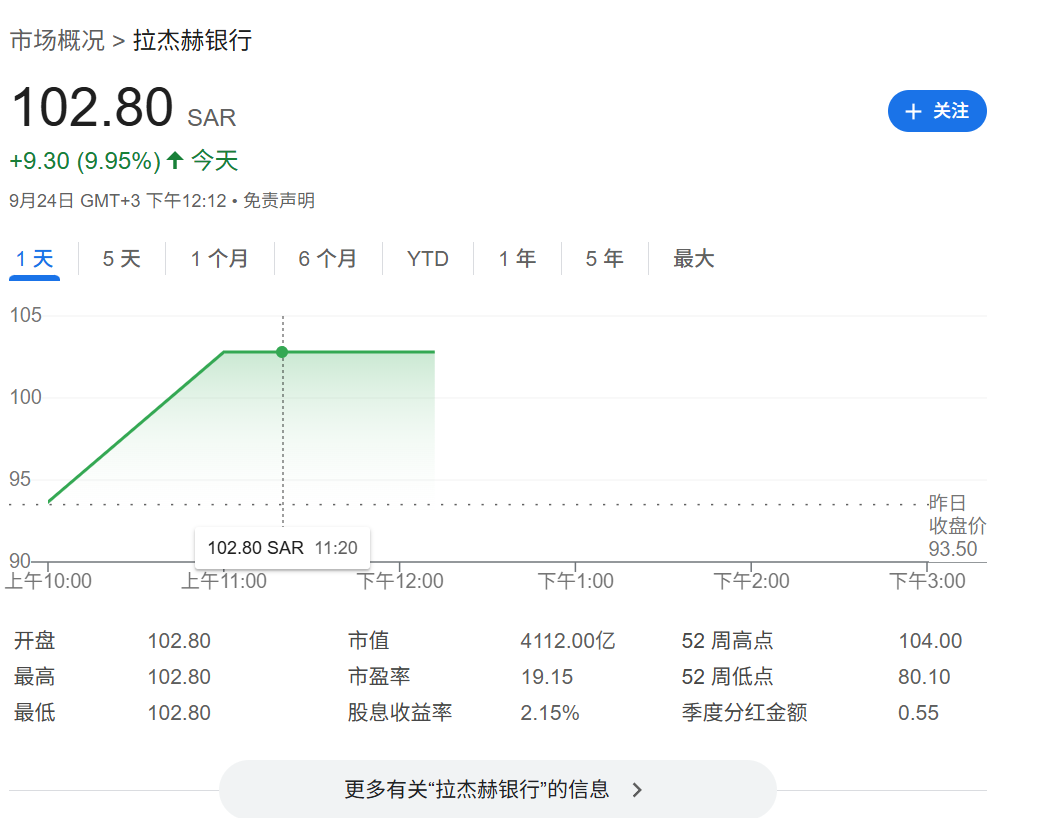Switch to the 5 天 tab
The height and width of the screenshot is (818, 1044).
point(122,259)
